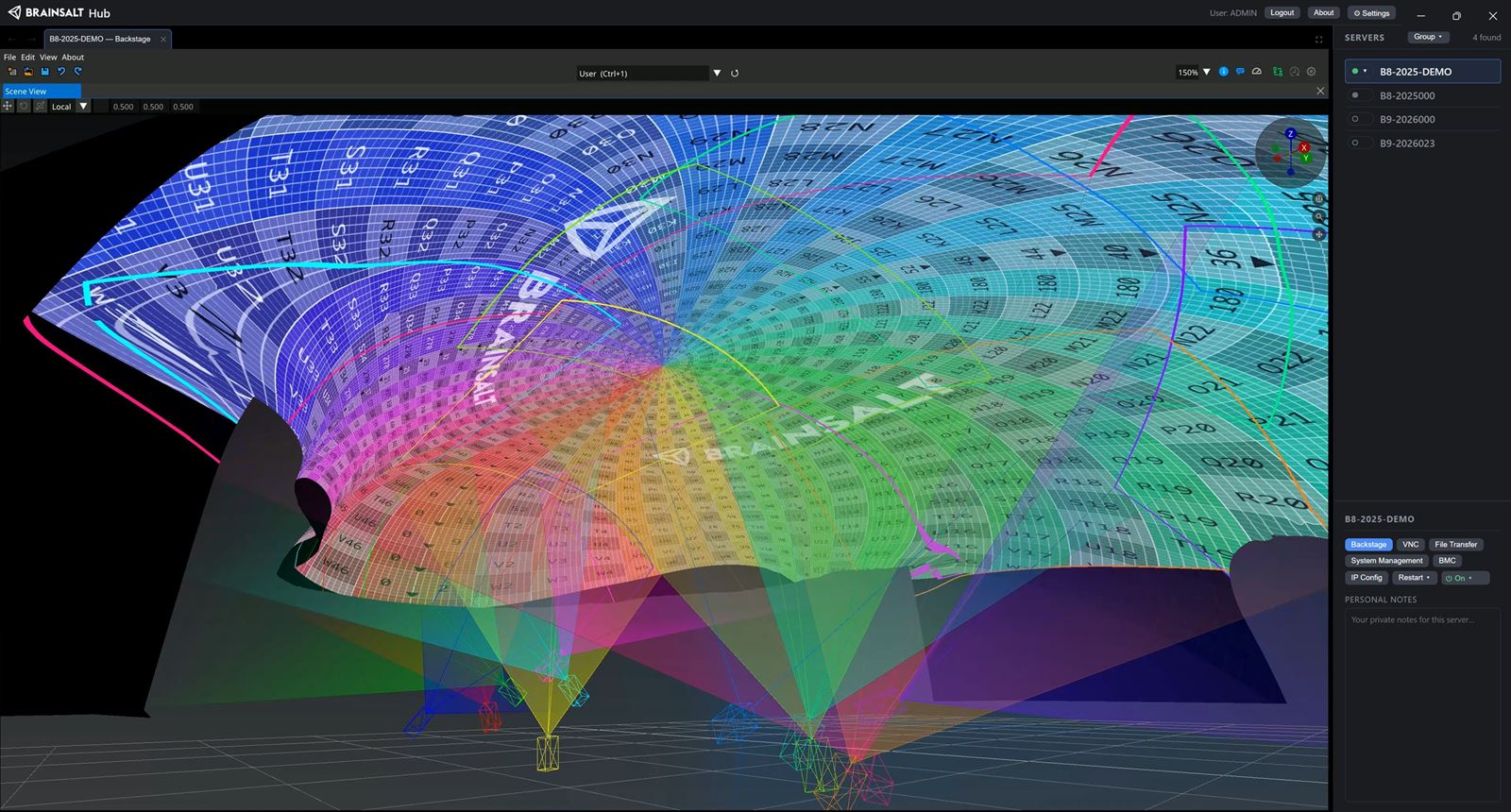1511x812 pixels.
Task: Expand the 150% zoom dropdown arrow
Action: pos(1206,72)
